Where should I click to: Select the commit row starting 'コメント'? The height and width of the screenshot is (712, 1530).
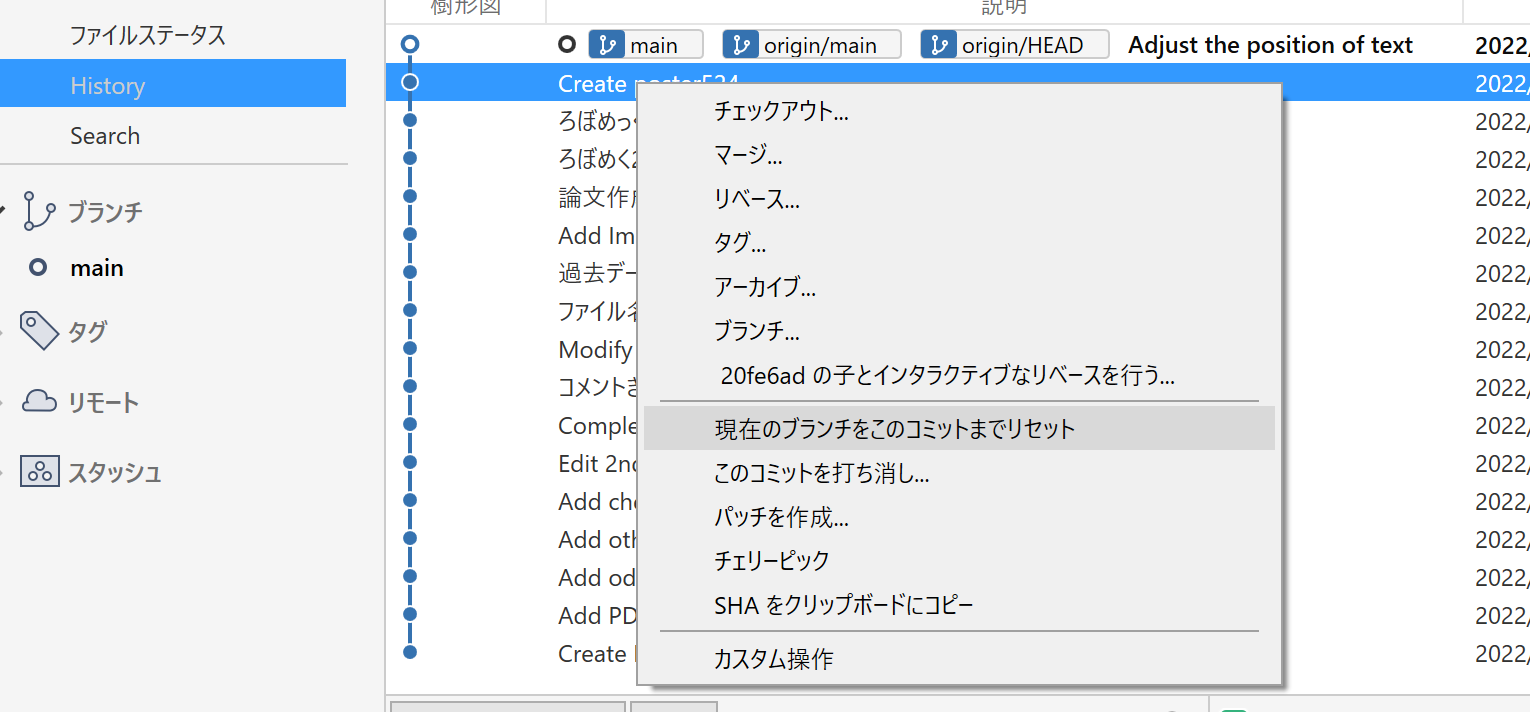(x=597, y=387)
